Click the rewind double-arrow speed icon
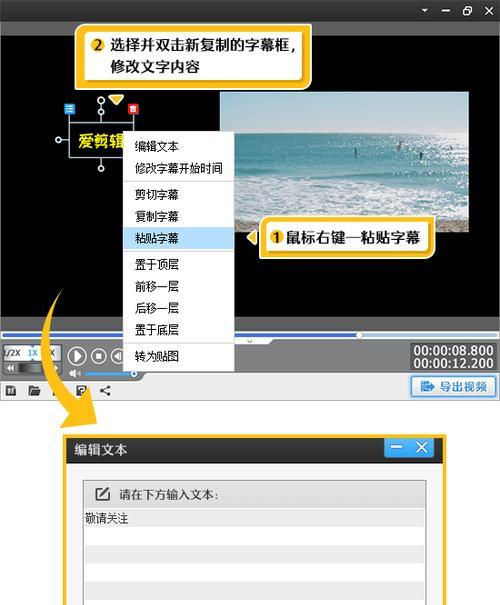Screen dimensions: 500x605 (10, 368)
